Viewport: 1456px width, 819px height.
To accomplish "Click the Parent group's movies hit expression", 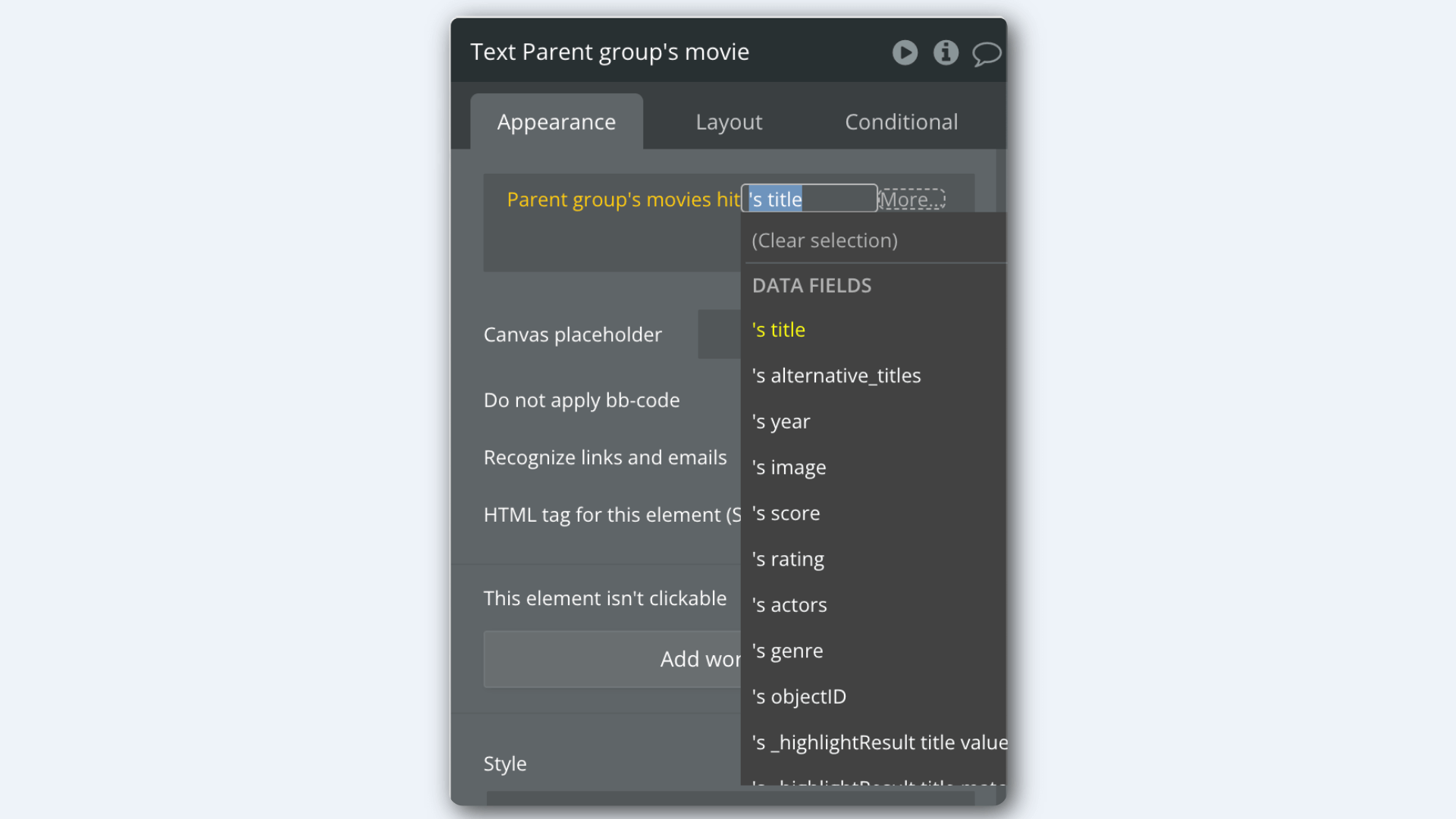I will (x=623, y=199).
